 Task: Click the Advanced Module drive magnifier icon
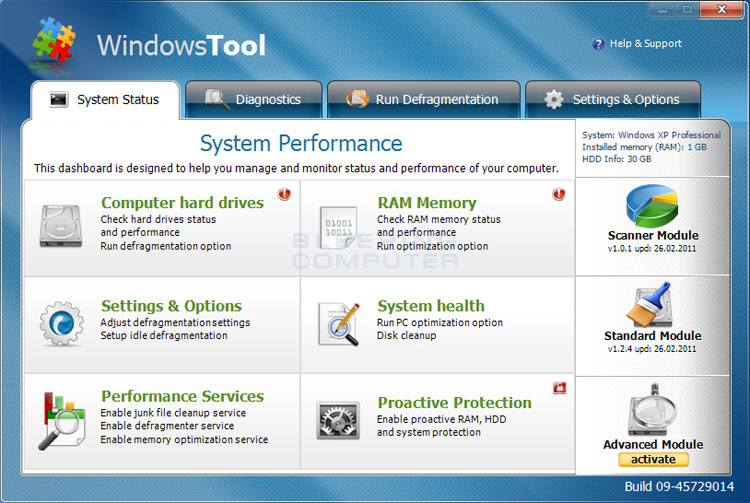pyautogui.click(x=652, y=410)
